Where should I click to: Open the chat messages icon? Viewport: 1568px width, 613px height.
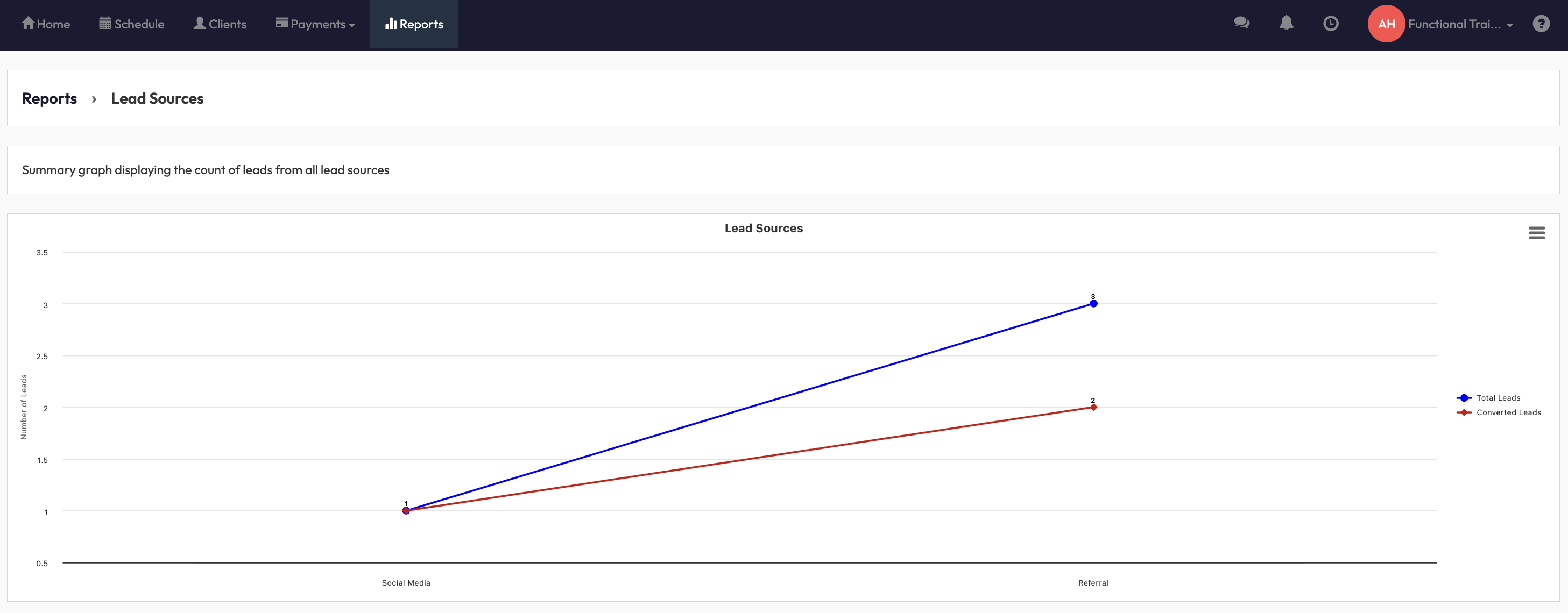[1241, 24]
